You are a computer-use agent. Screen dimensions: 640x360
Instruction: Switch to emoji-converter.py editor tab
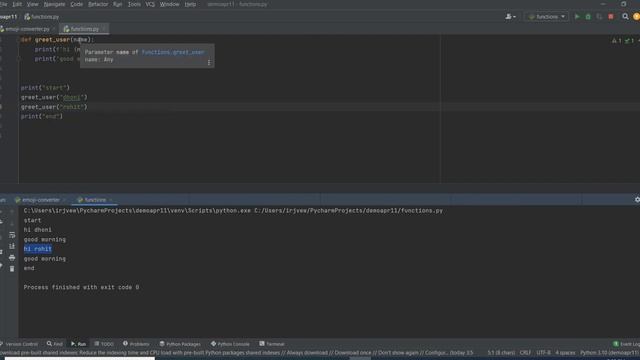click(x=27, y=29)
